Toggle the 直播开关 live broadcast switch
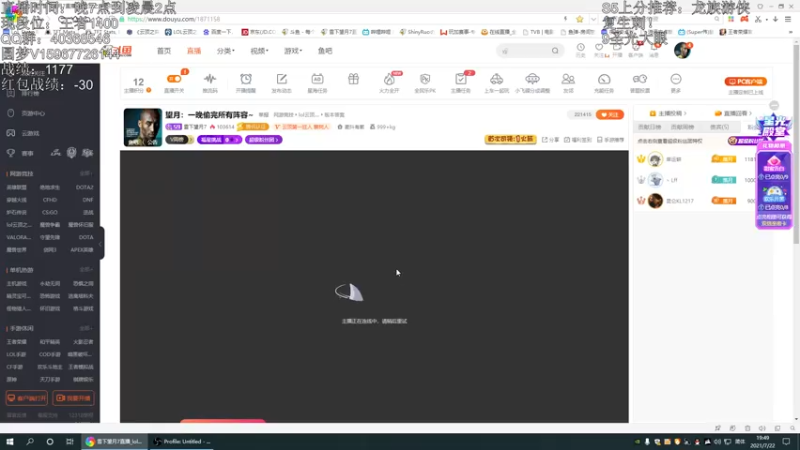 (x=174, y=79)
